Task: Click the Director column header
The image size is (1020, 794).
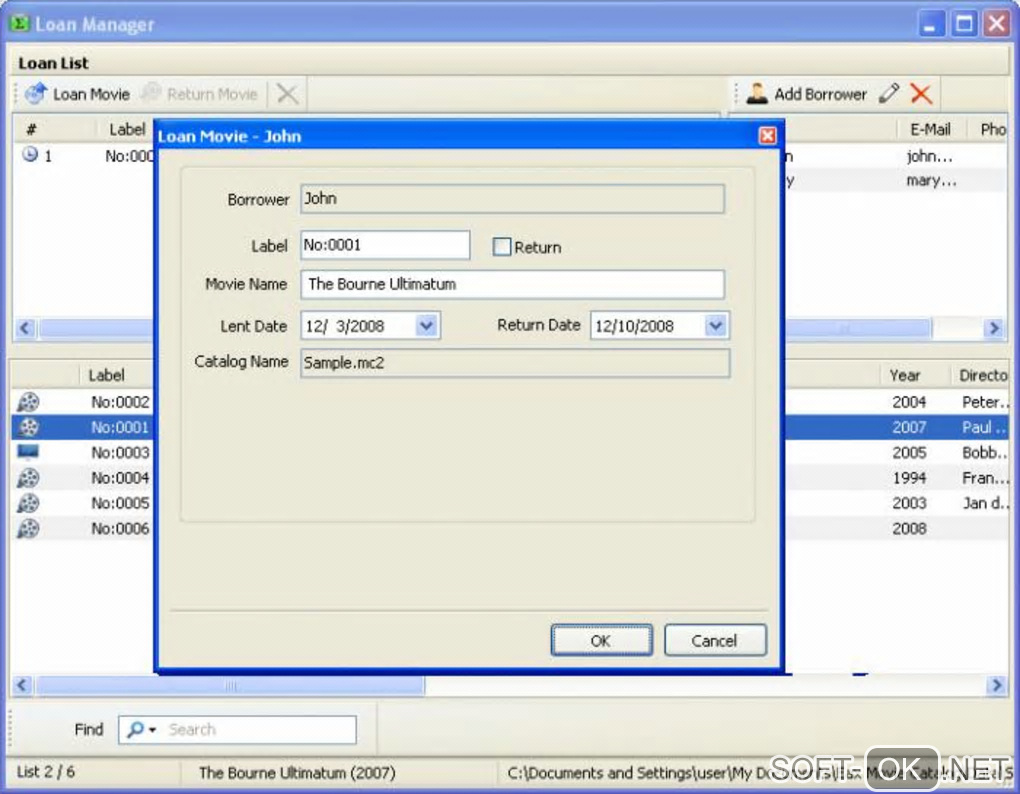Action: (983, 375)
